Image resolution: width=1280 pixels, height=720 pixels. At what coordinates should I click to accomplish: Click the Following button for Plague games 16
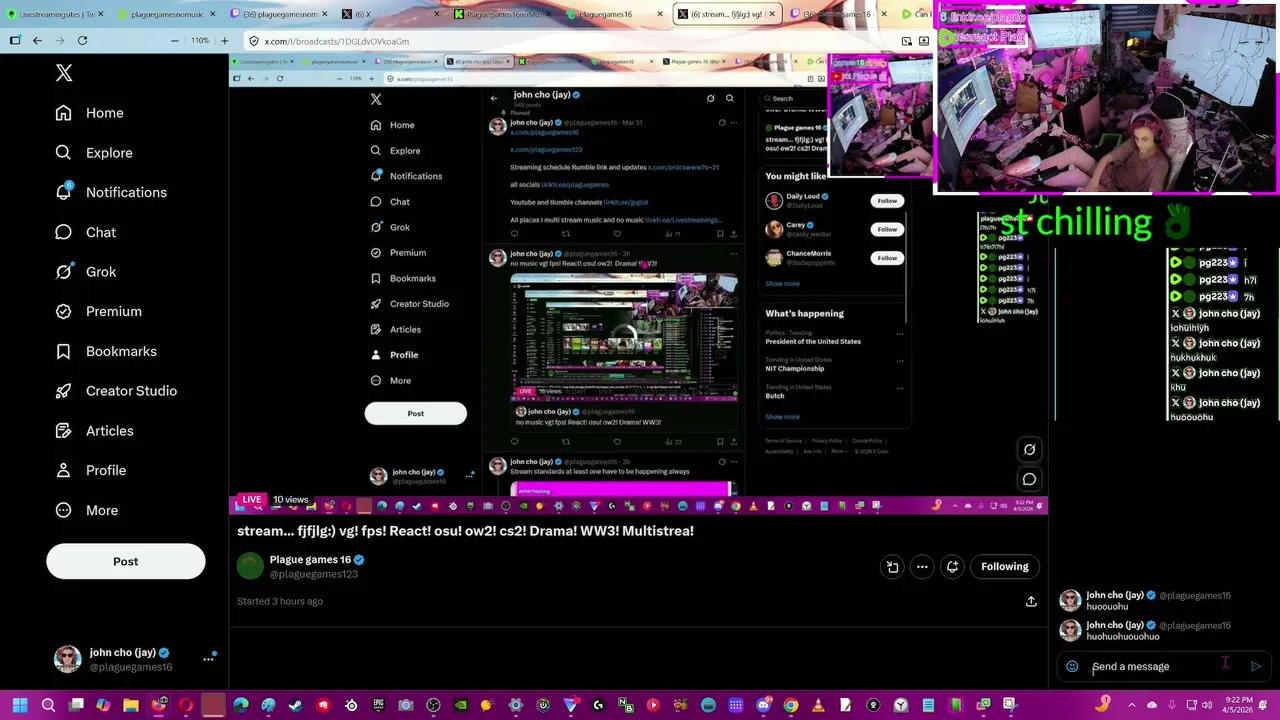coord(1004,567)
